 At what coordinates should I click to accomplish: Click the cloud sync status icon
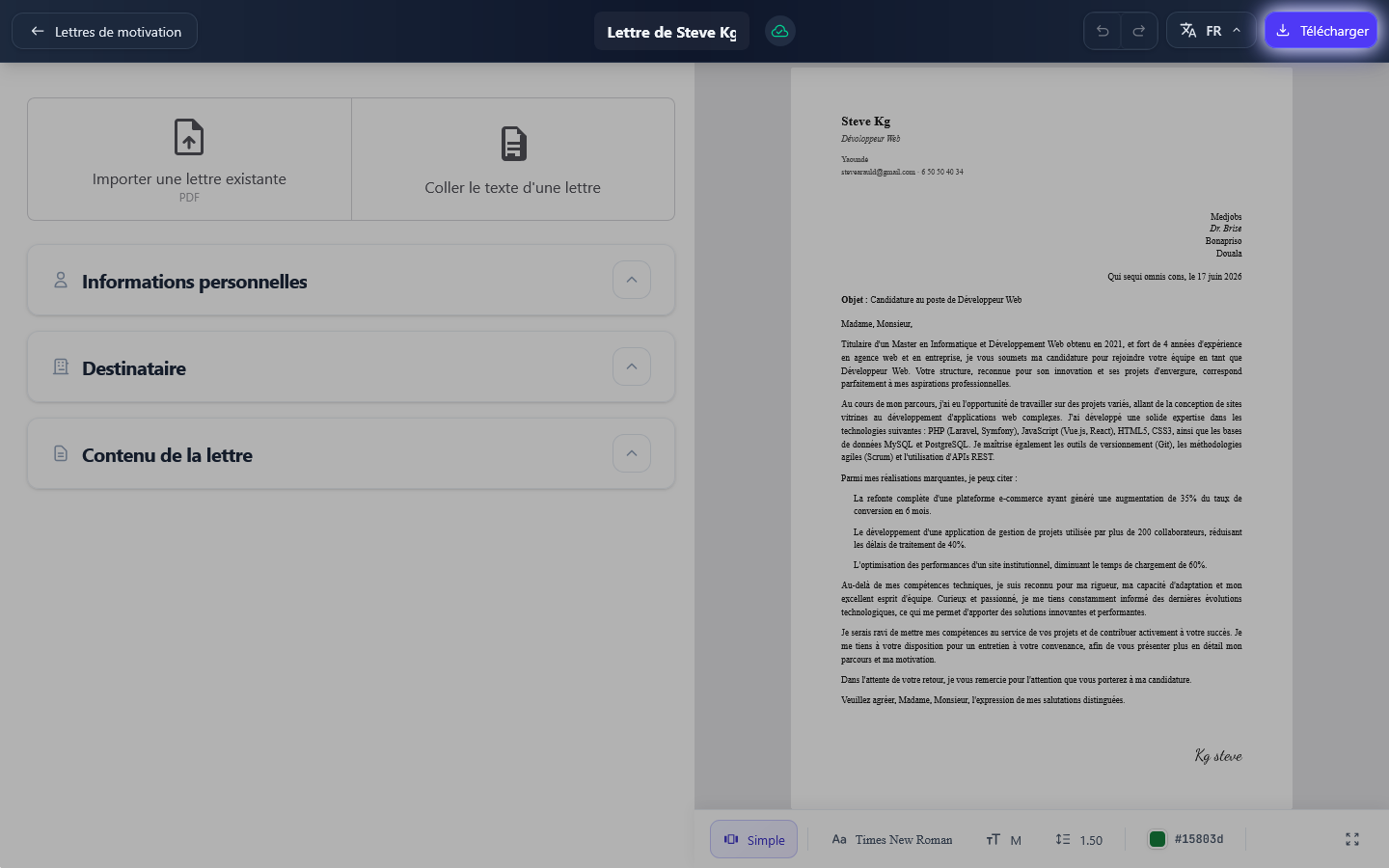(779, 31)
